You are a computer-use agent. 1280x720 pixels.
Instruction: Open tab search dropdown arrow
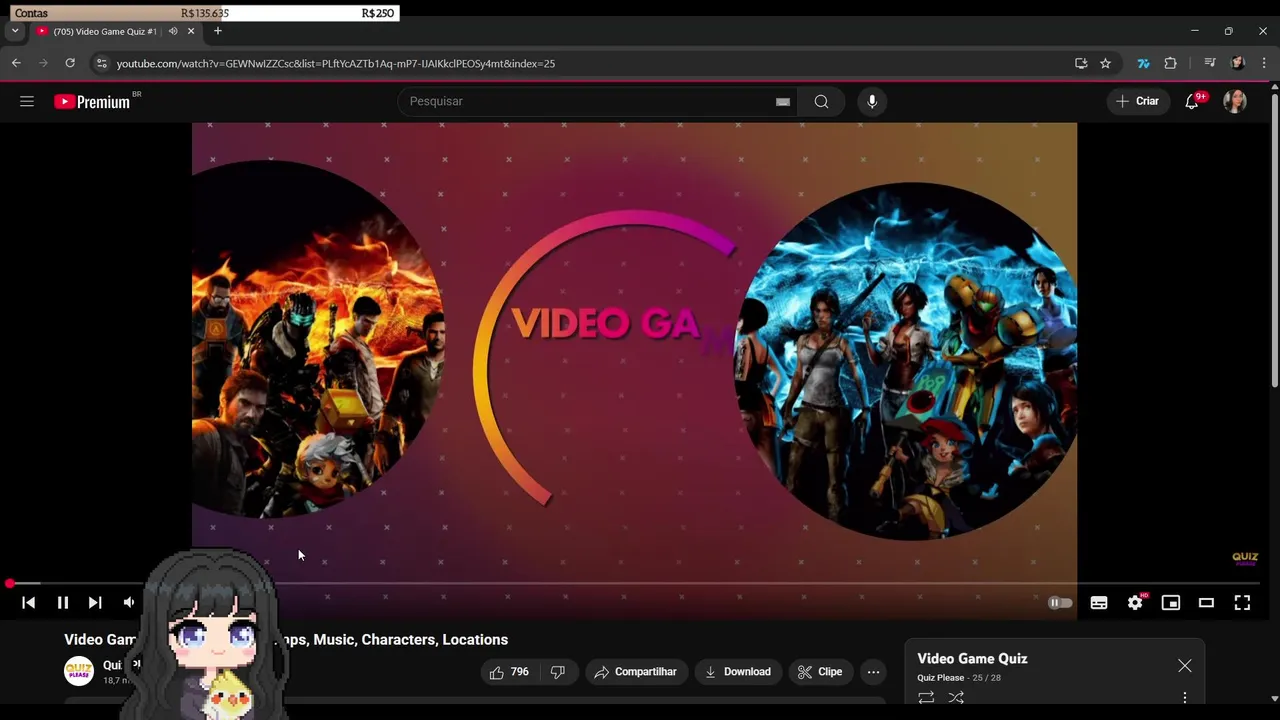click(14, 31)
